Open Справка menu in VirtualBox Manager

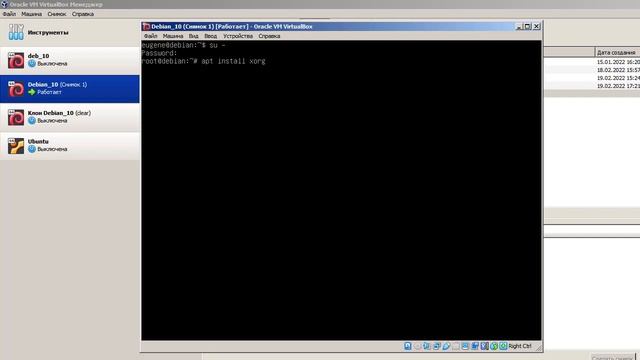click(83, 14)
